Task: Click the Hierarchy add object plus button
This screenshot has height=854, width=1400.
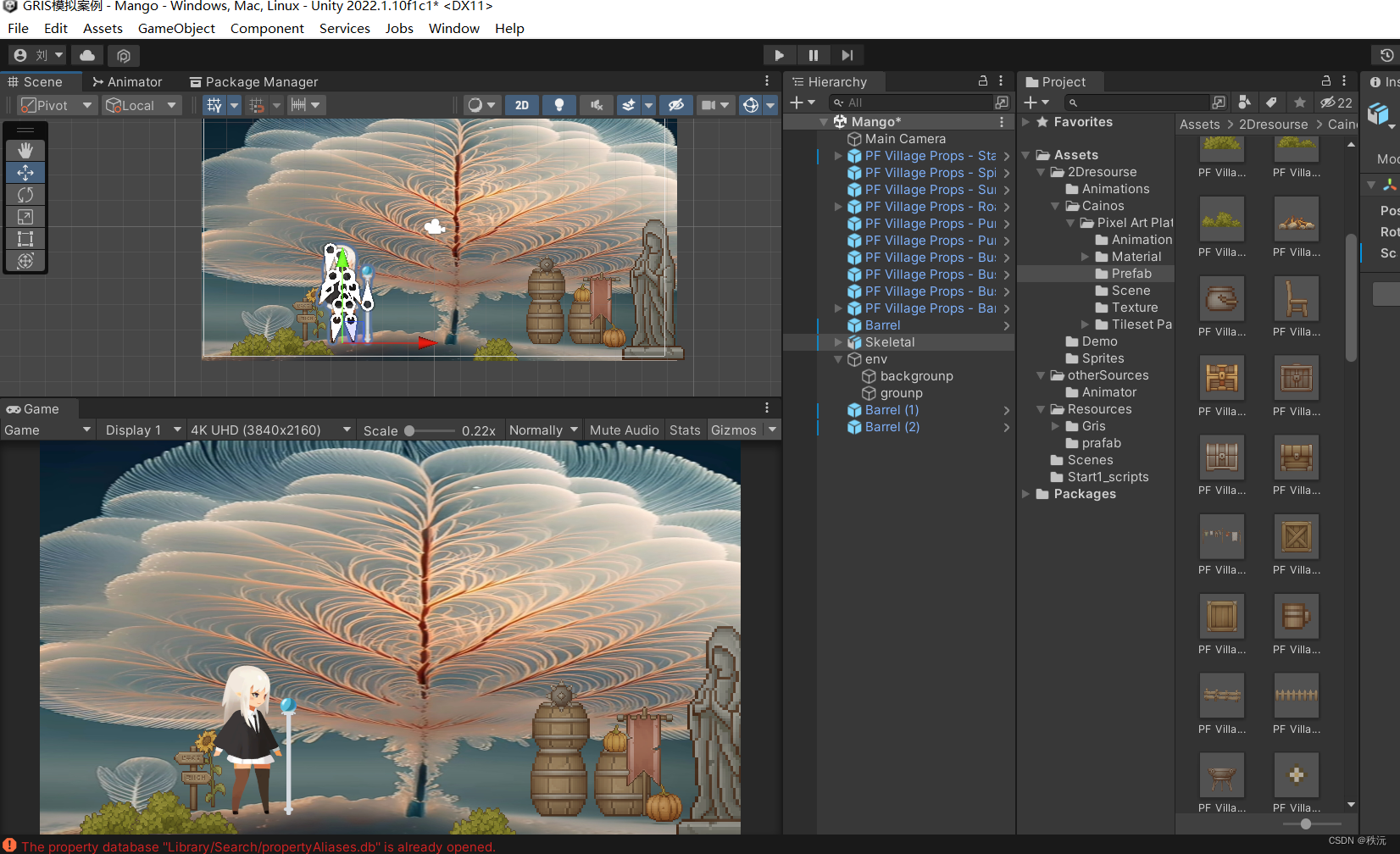Action: (x=802, y=103)
